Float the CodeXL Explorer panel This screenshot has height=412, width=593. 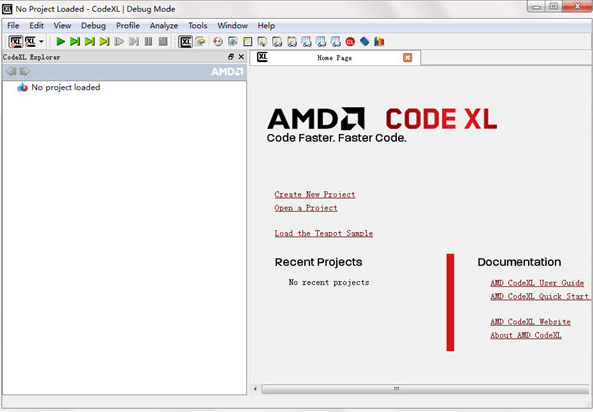point(231,57)
